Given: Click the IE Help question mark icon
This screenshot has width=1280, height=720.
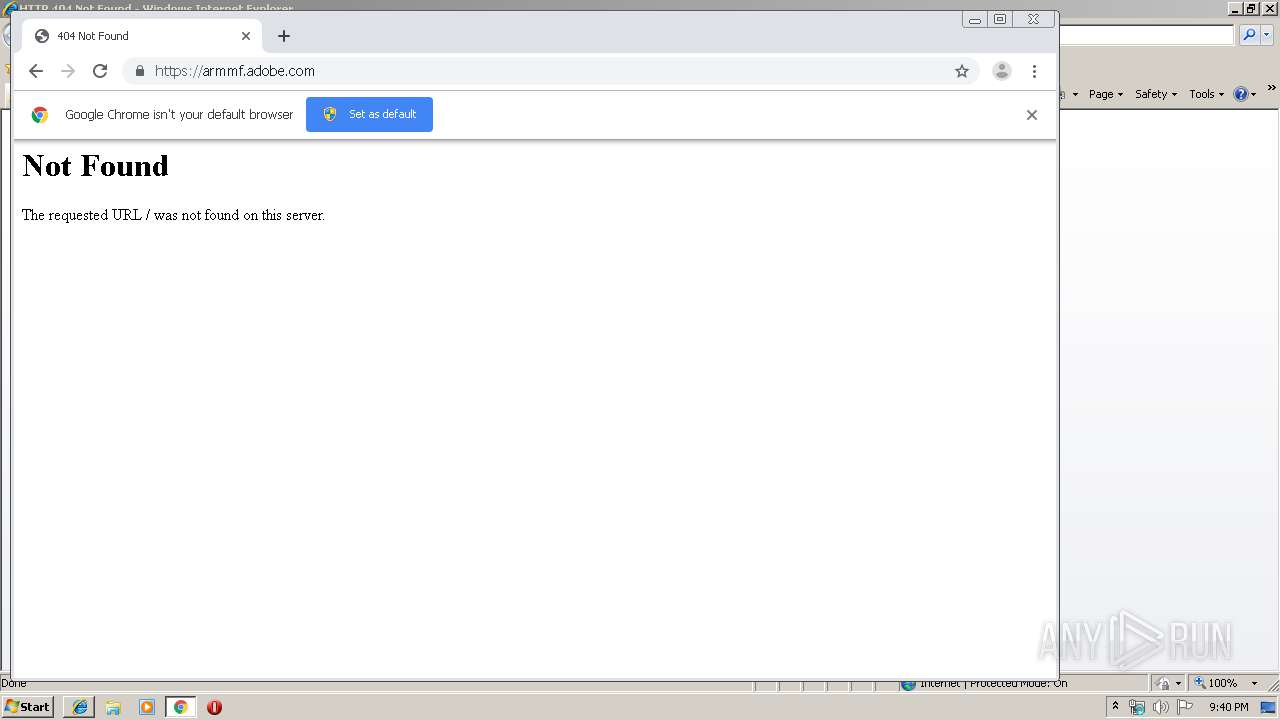Looking at the screenshot, I should point(1241,94).
